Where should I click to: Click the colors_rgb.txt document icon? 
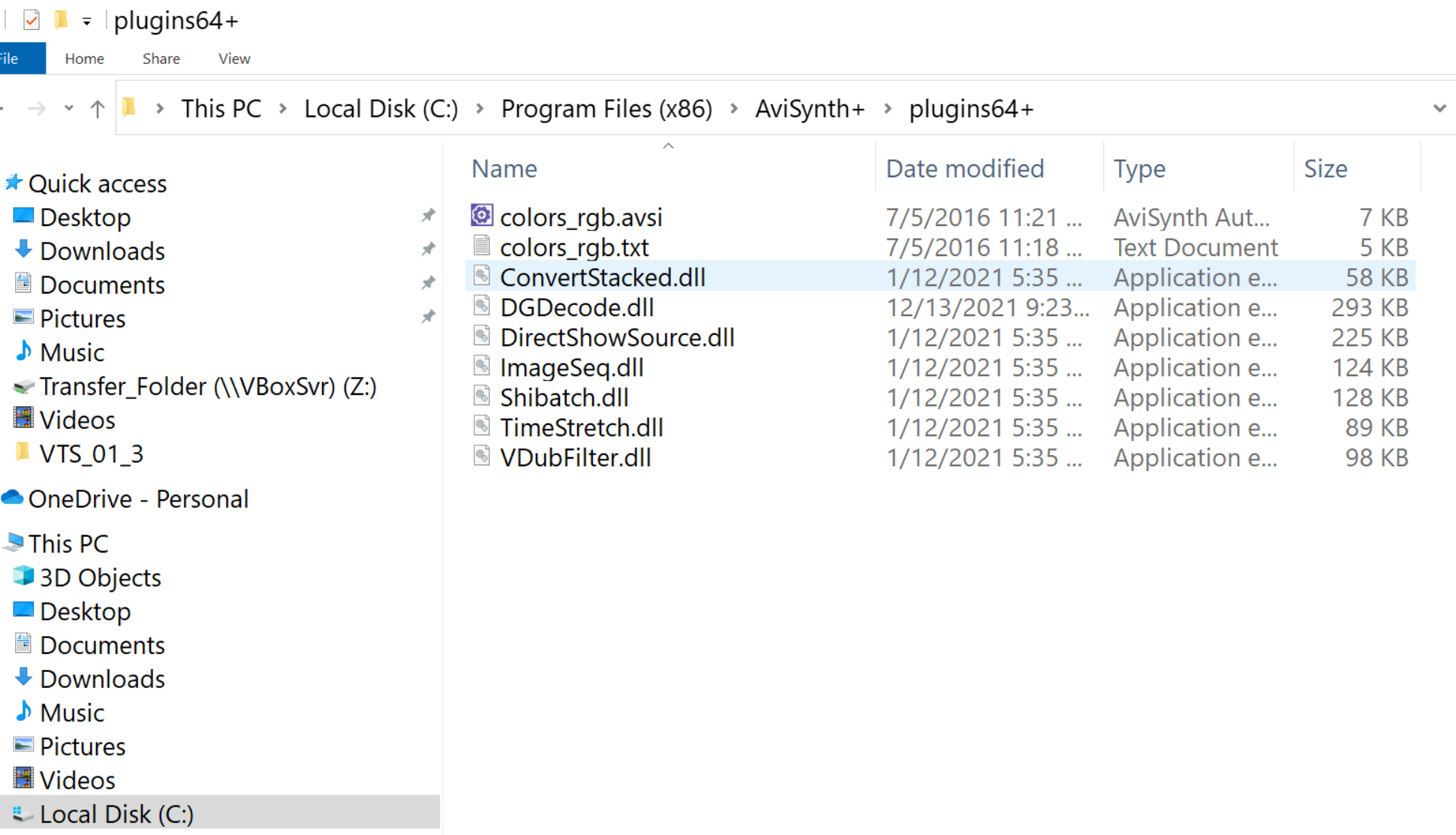482,246
